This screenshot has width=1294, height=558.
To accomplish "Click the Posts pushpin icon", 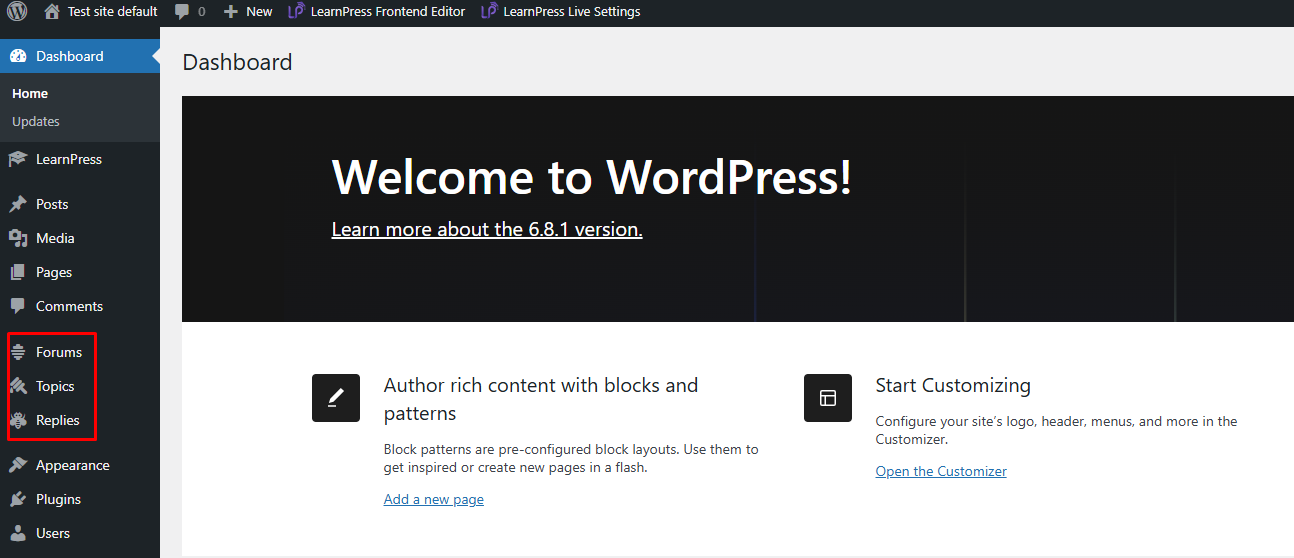I will point(18,204).
